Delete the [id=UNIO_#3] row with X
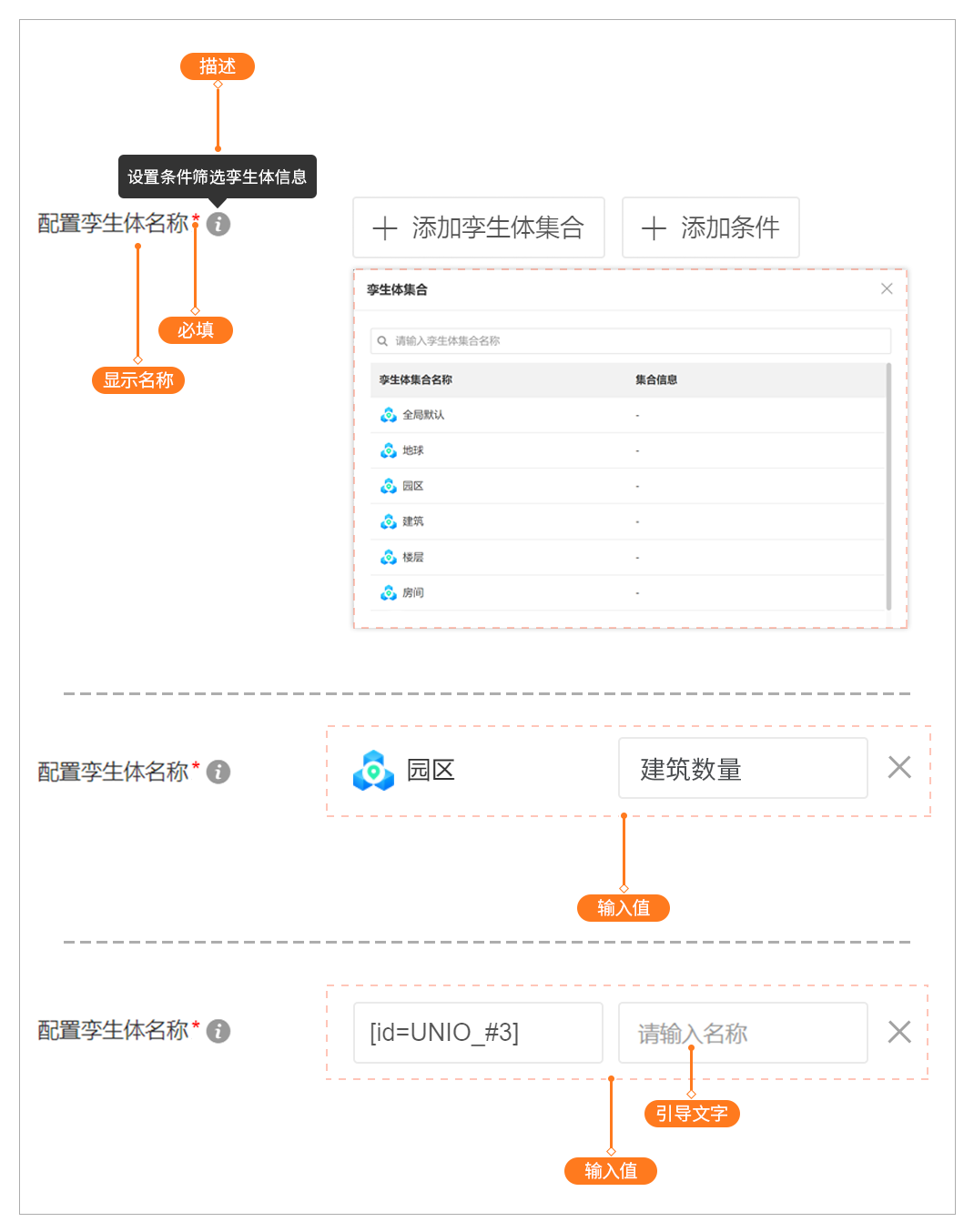974x1232 pixels. (899, 1032)
